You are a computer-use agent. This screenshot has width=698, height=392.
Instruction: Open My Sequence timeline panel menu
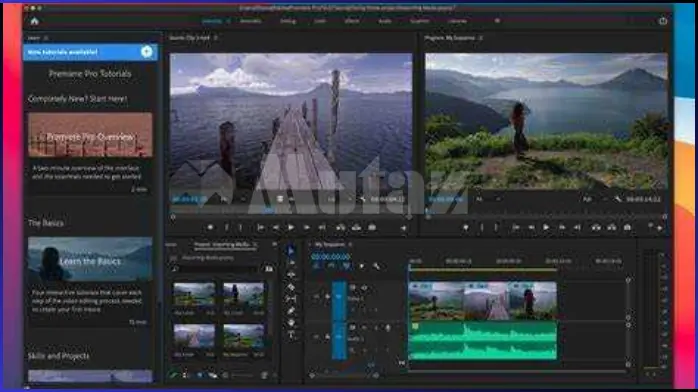pyautogui.click(x=350, y=245)
